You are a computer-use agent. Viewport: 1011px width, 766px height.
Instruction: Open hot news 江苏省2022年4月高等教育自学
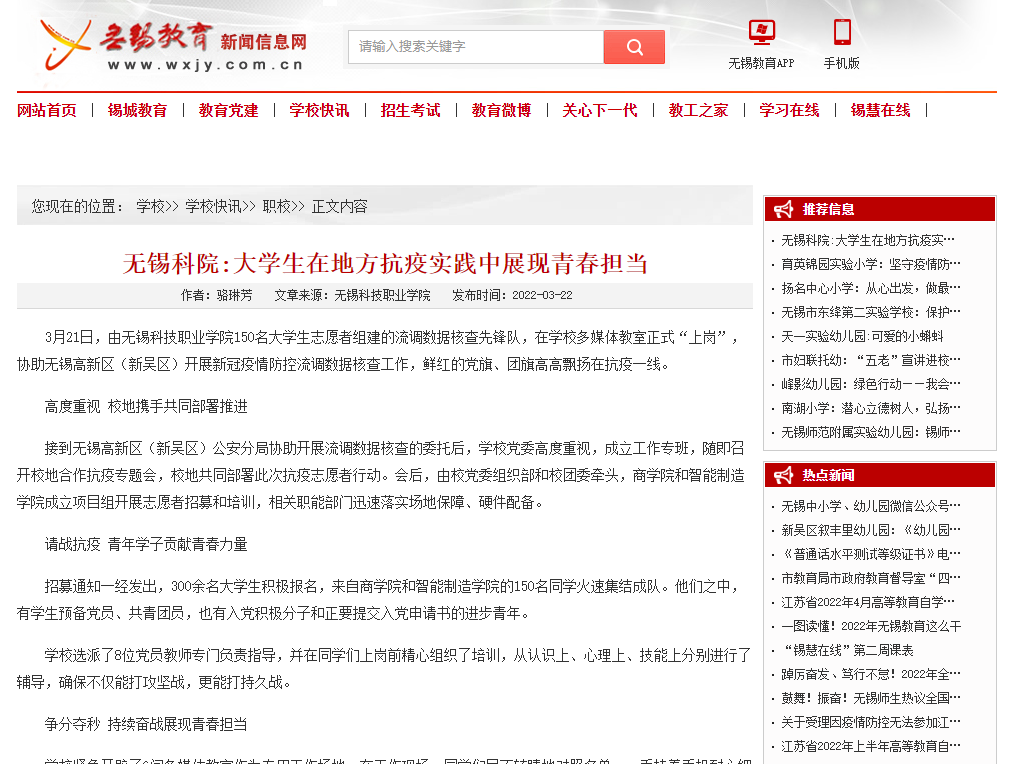point(870,602)
